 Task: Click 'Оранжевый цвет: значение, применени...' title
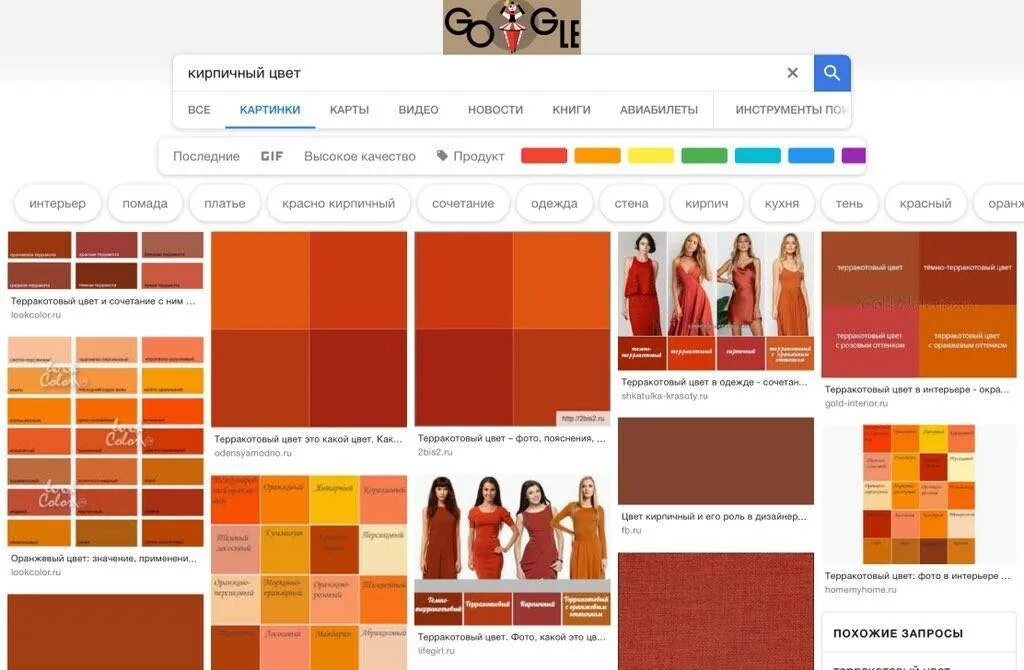point(103,558)
